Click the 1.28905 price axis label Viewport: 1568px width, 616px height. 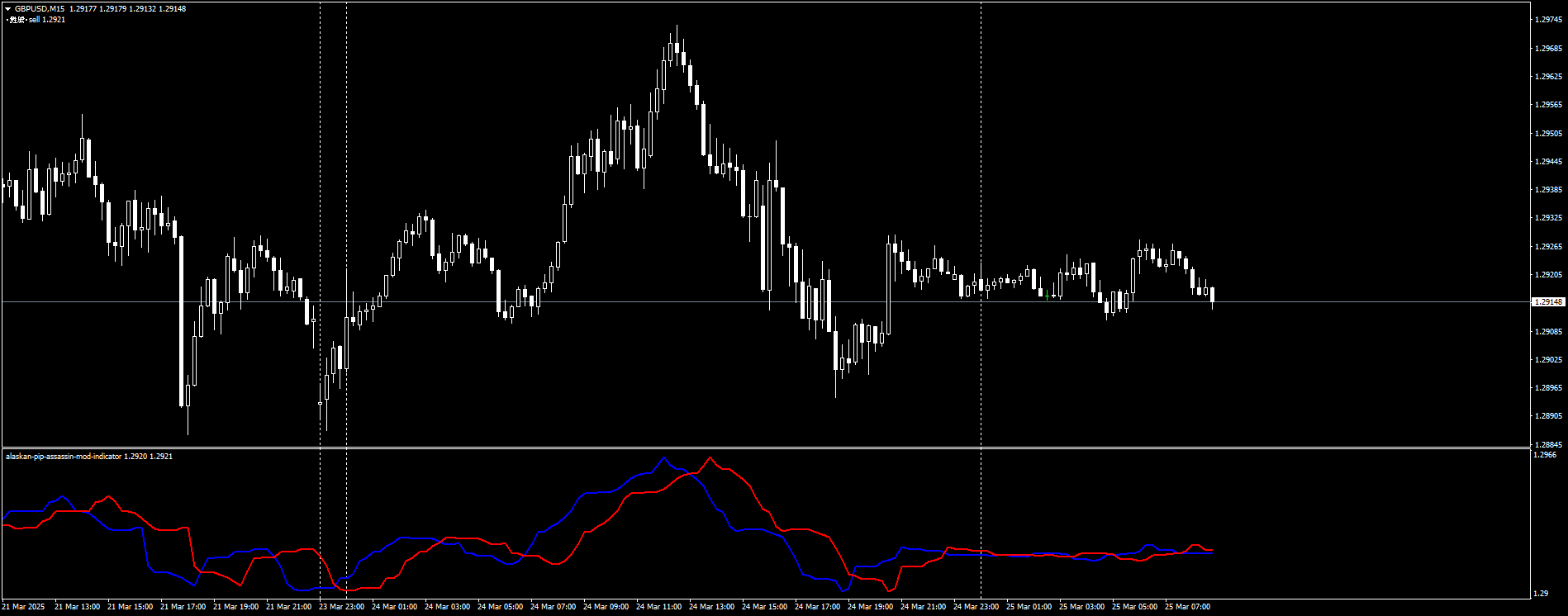(1547, 416)
